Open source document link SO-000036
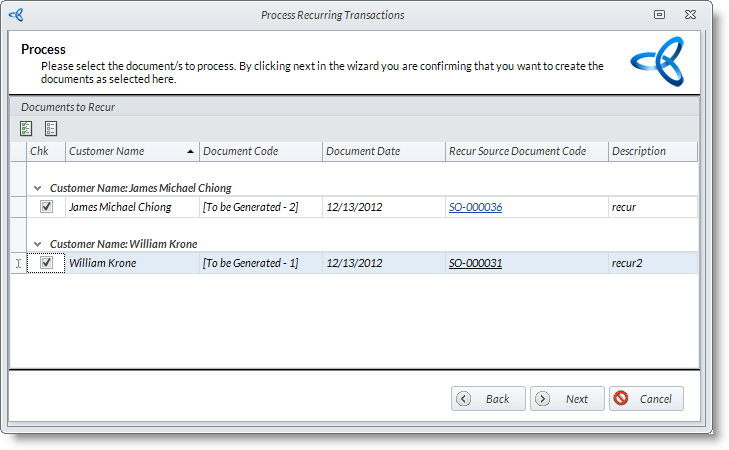 pos(475,207)
